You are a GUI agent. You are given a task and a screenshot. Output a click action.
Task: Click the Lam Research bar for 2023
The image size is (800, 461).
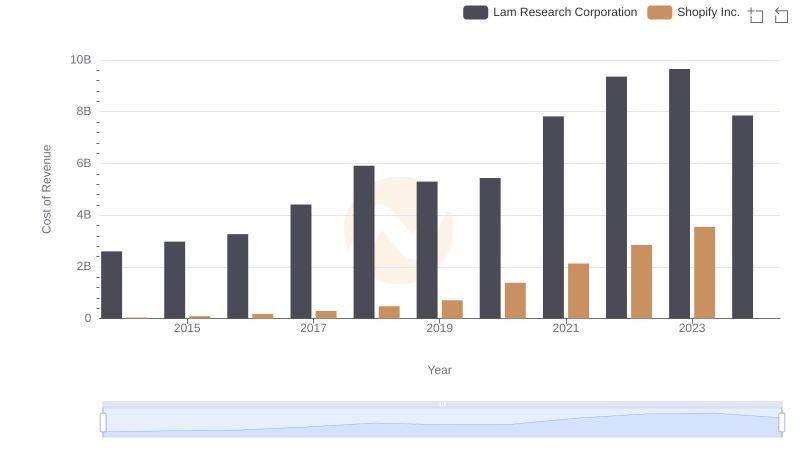[x=679, y=194]
